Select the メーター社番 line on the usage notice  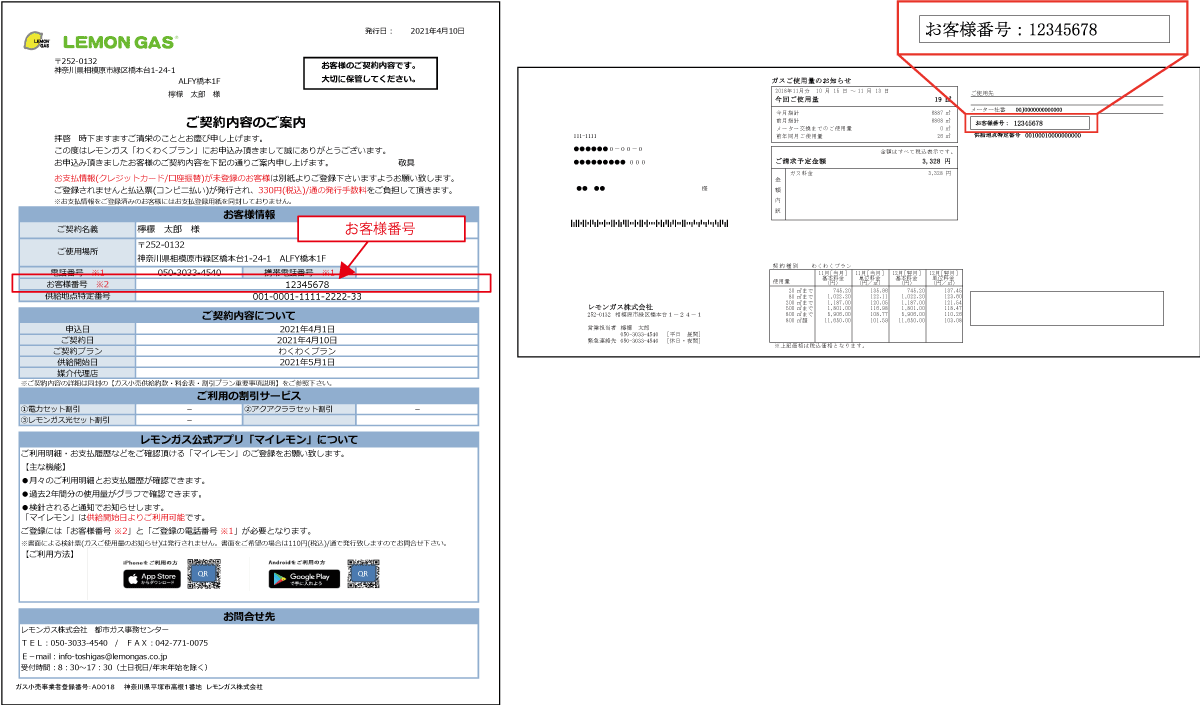1015,110
